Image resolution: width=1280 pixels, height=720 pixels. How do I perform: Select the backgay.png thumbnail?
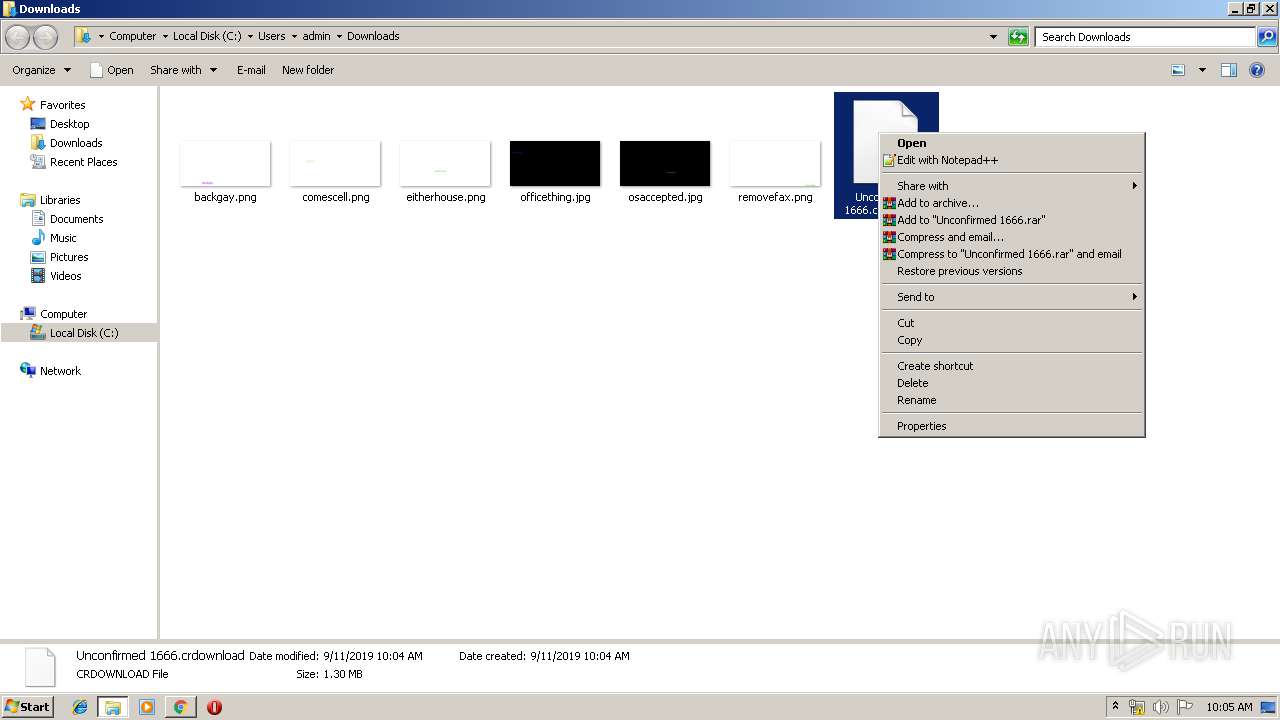(225, 163)
